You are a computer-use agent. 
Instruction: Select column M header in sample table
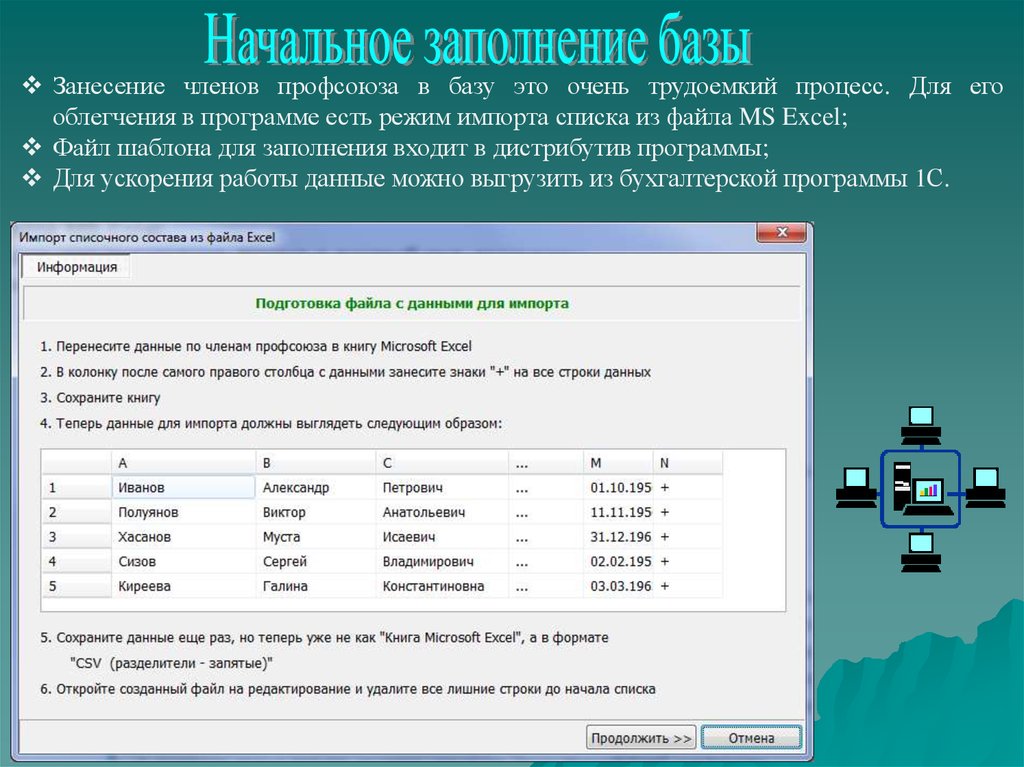[x=617, y=463]
